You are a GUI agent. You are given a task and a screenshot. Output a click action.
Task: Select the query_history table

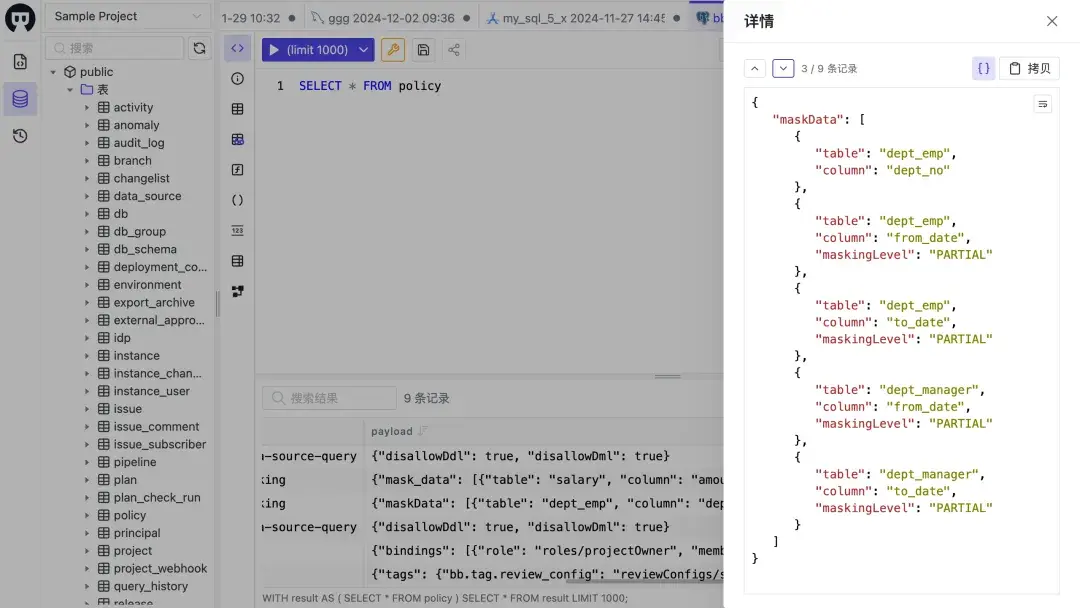(x=150, y=586)
